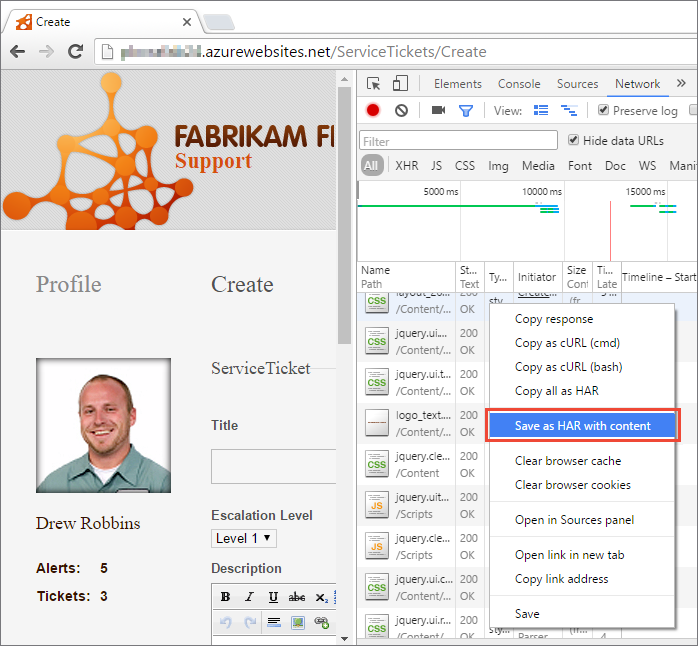The image size is (698, 646).
Task: Filter requests by Img type
Action: coord(498,166)
